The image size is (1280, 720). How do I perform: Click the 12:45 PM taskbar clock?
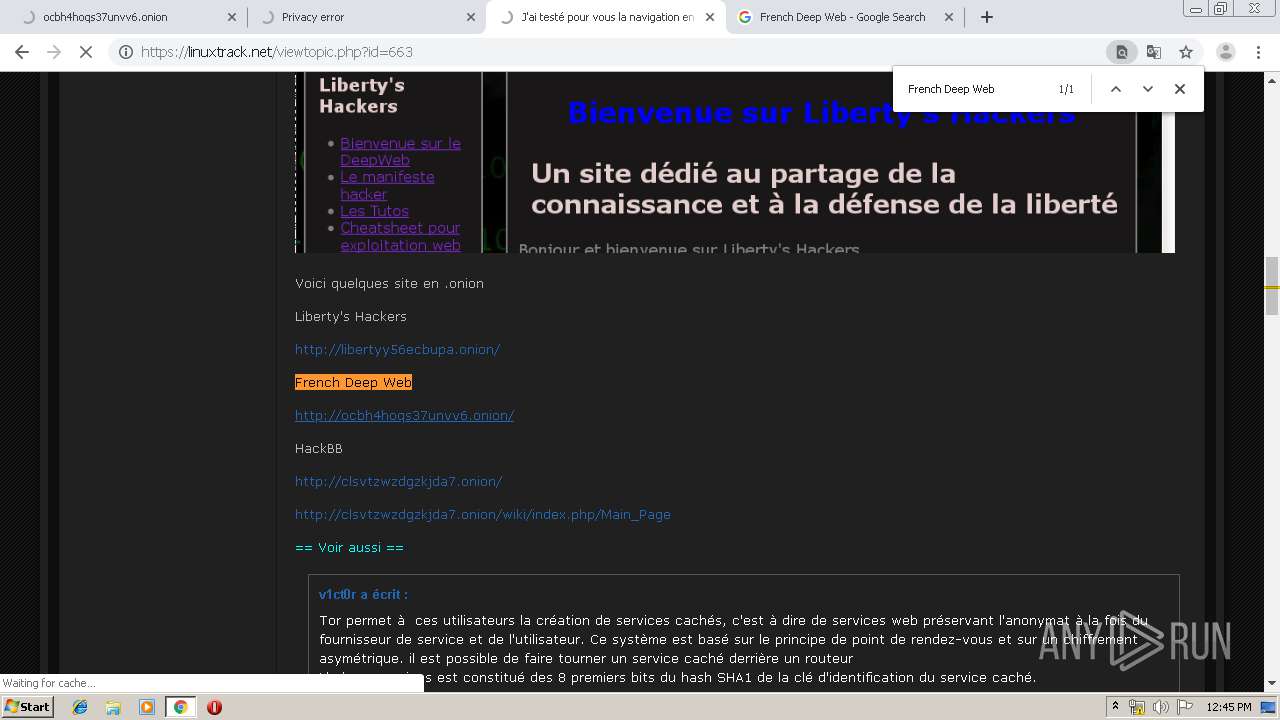[1229, 707]
